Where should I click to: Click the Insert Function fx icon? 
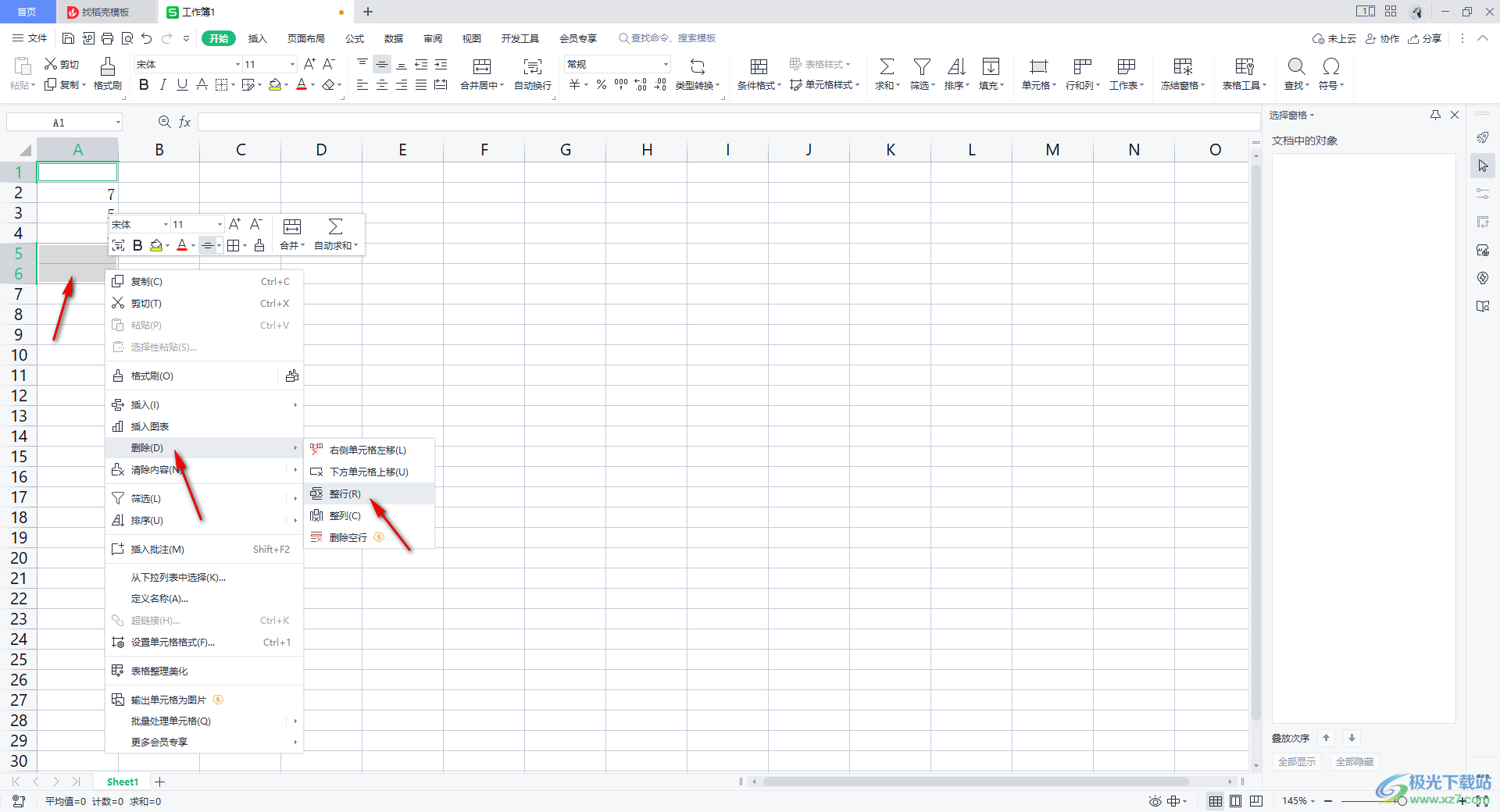pyautogui.click(x=185, y=122)
